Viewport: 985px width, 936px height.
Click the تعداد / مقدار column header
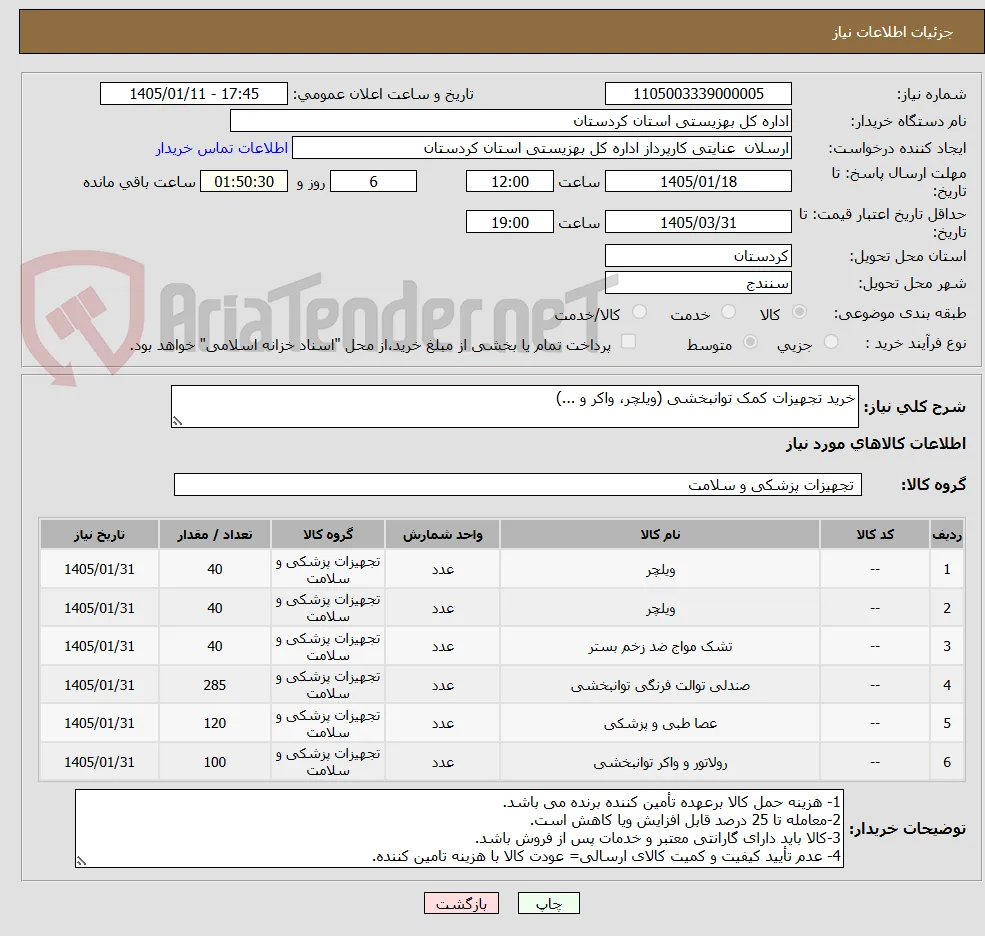pos(214,535)
